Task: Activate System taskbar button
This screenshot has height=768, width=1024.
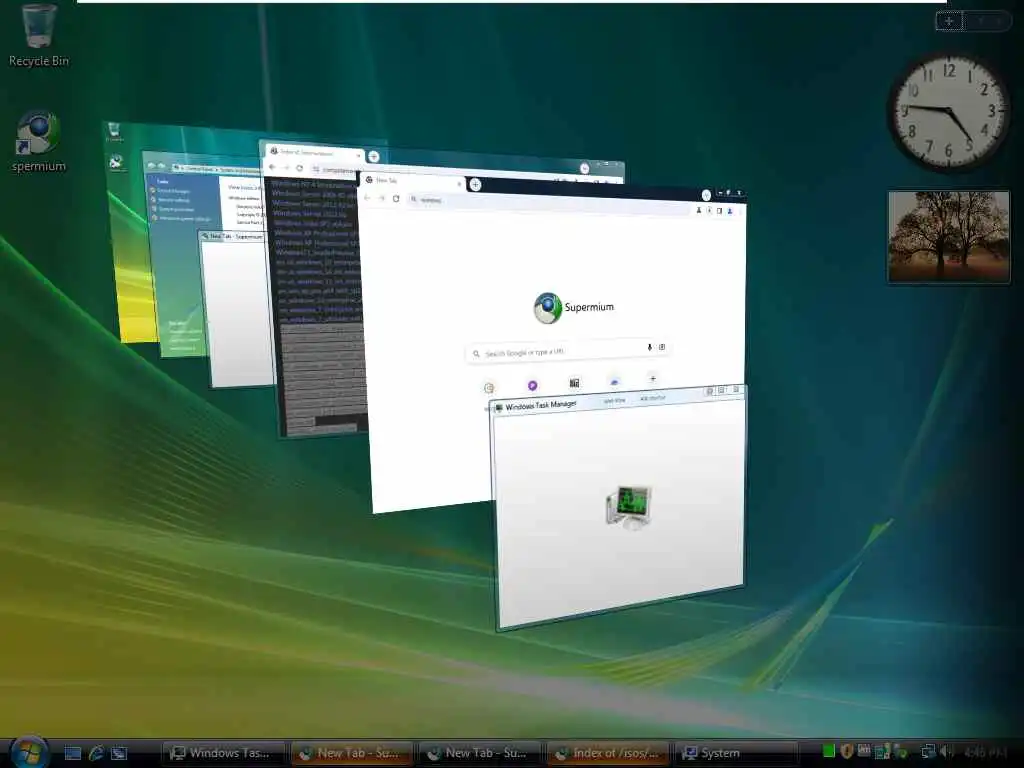Action: (x=735, y=753)
